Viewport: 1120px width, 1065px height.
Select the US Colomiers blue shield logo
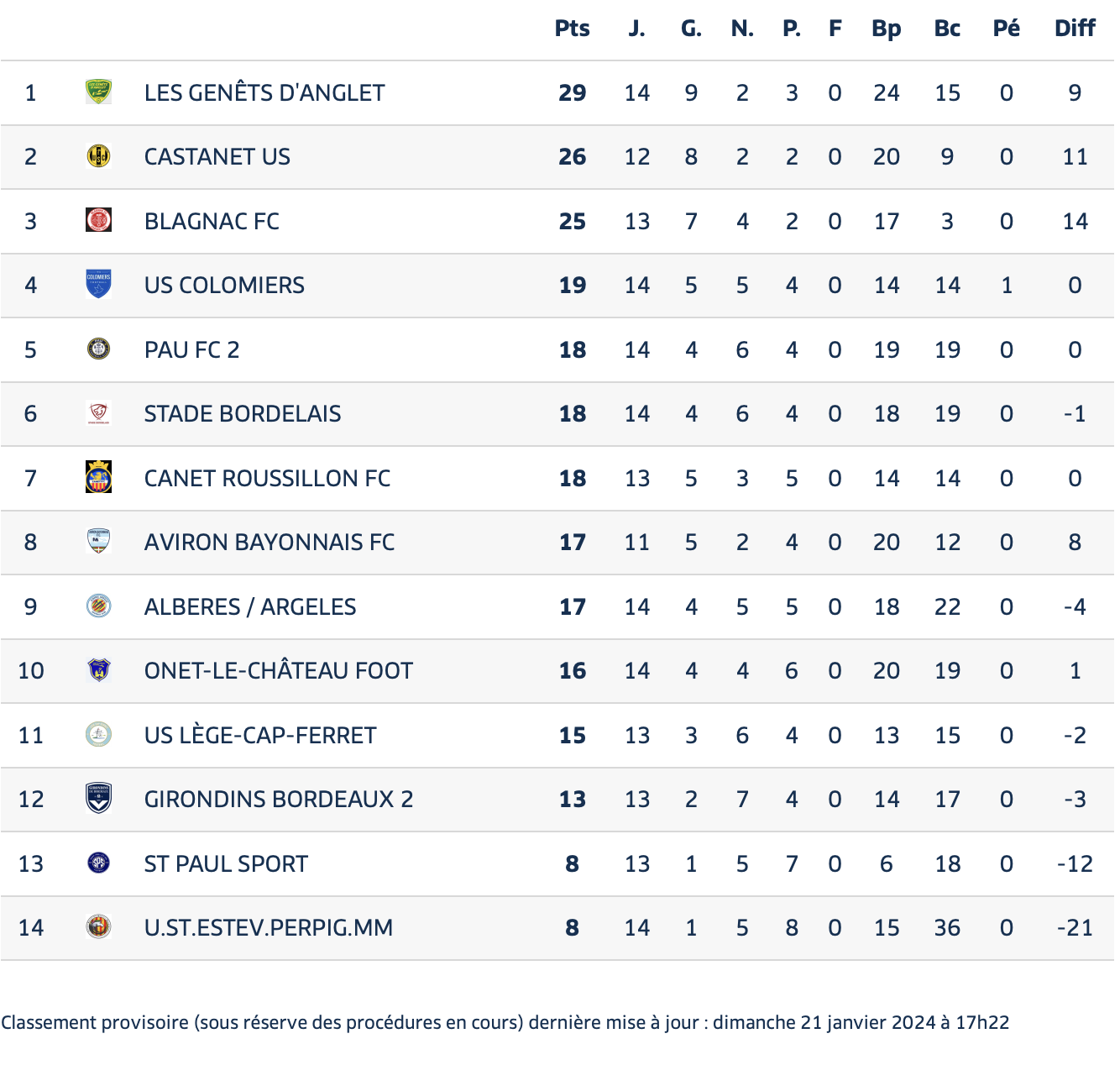98,285
